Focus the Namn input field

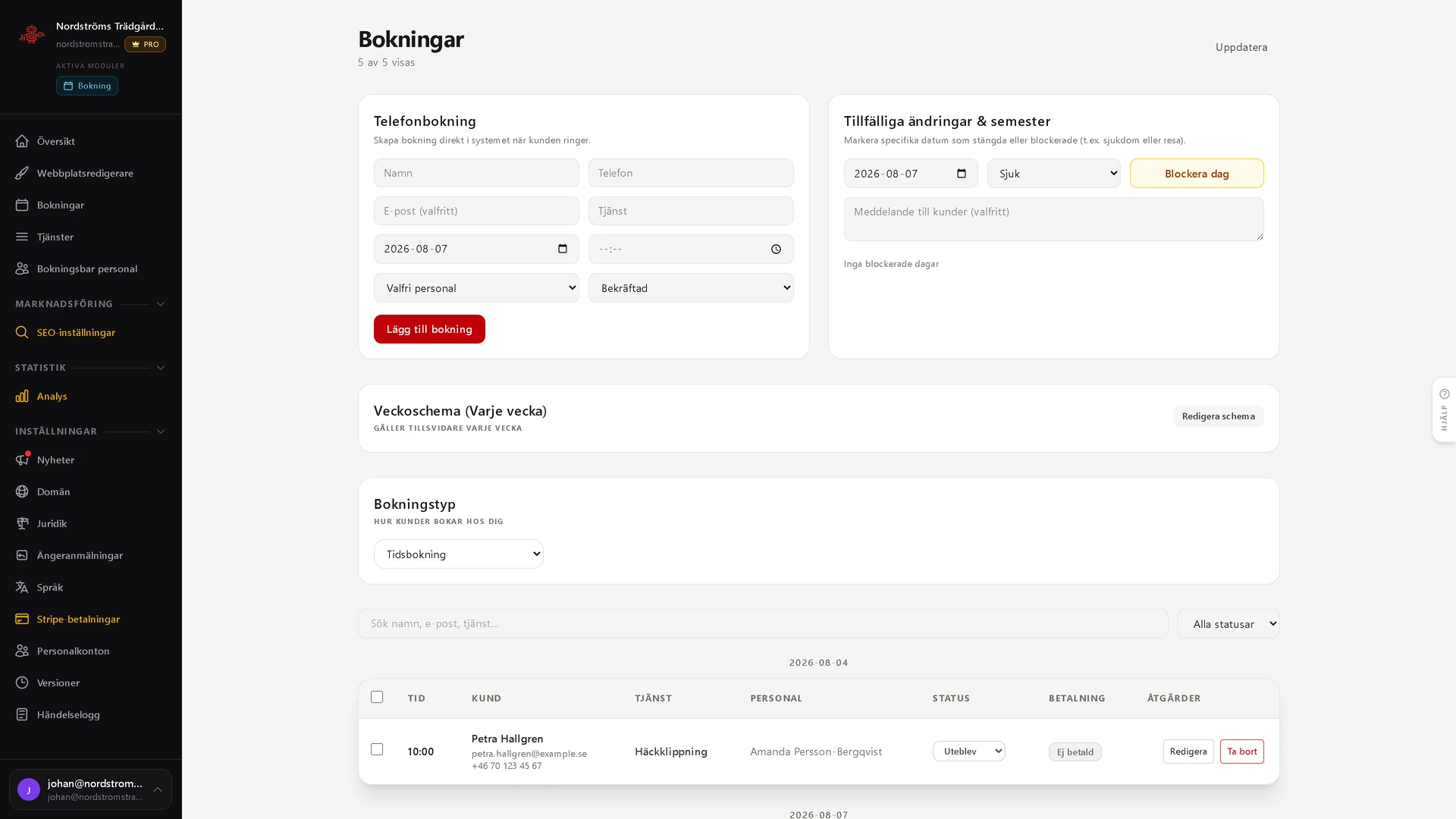pyautogui.click(x=476, y=173)
